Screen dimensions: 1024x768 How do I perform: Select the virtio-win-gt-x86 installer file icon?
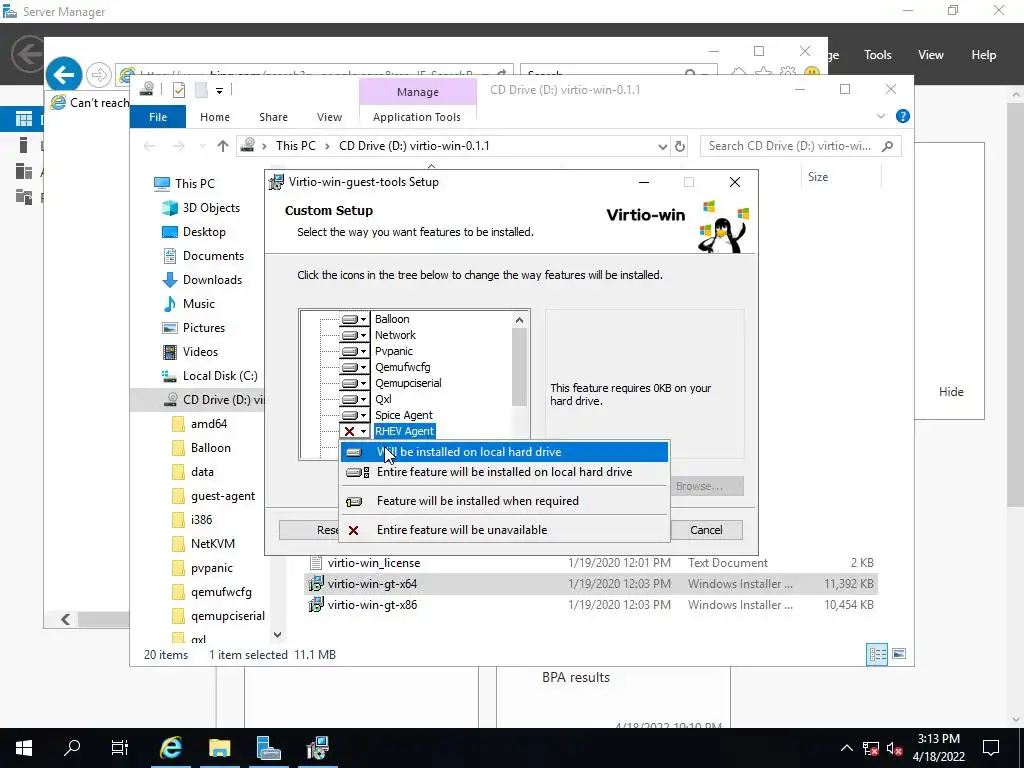(316, 605)
